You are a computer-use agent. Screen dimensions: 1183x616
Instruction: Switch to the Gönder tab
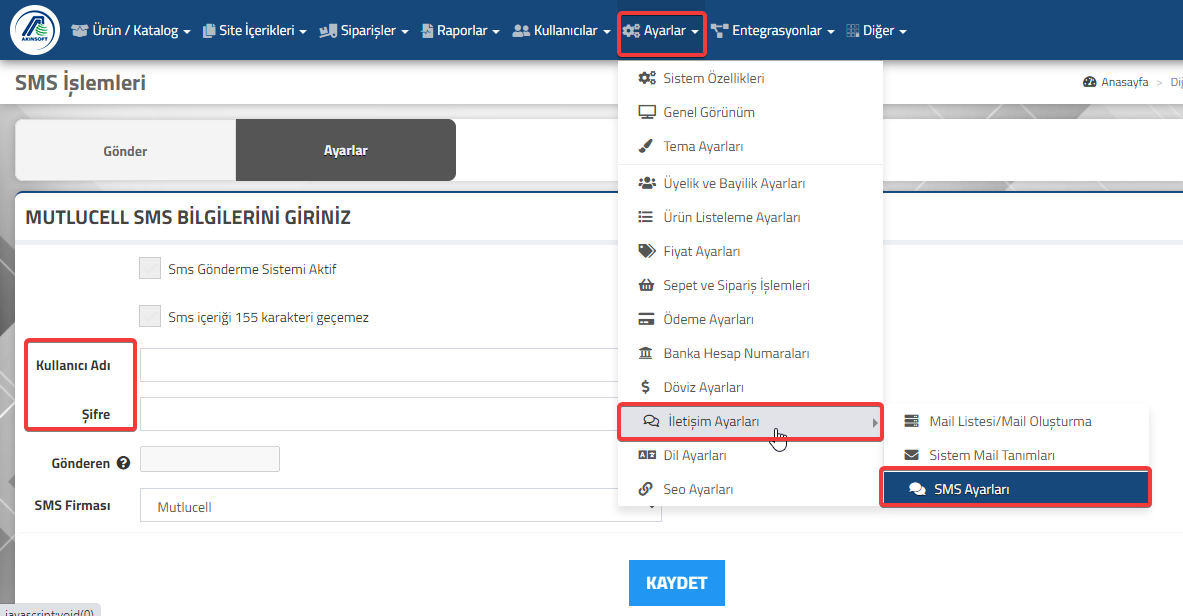coord(125,150)
